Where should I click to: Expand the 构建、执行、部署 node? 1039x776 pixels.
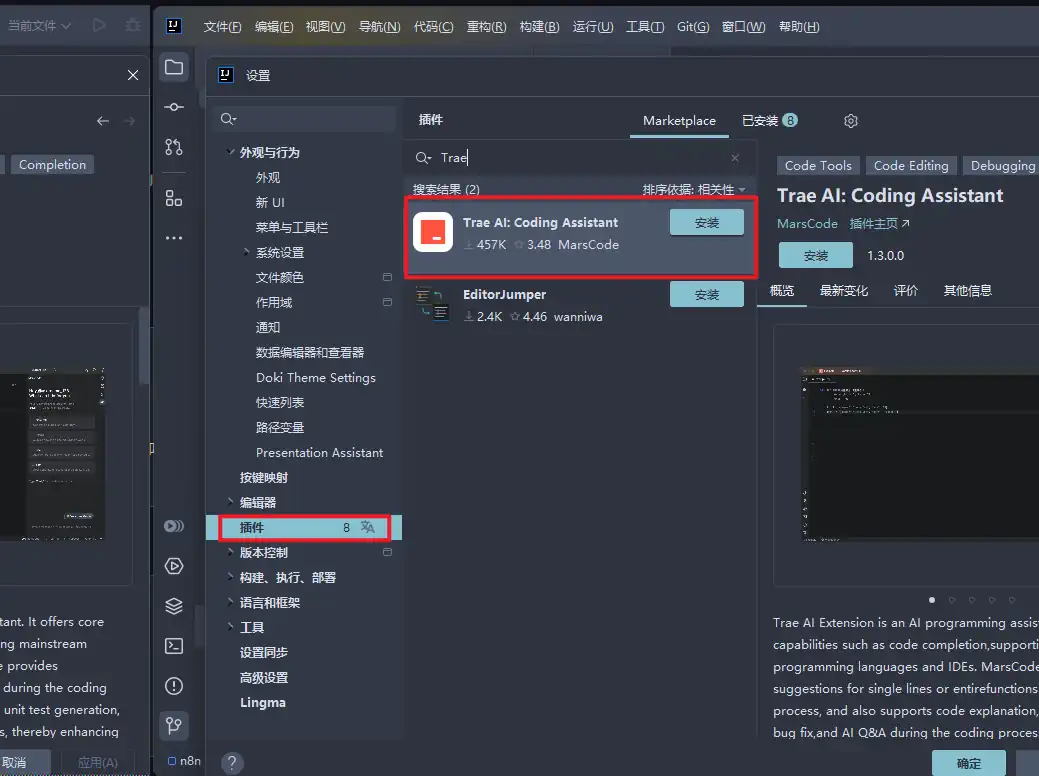tap(231, 577)
